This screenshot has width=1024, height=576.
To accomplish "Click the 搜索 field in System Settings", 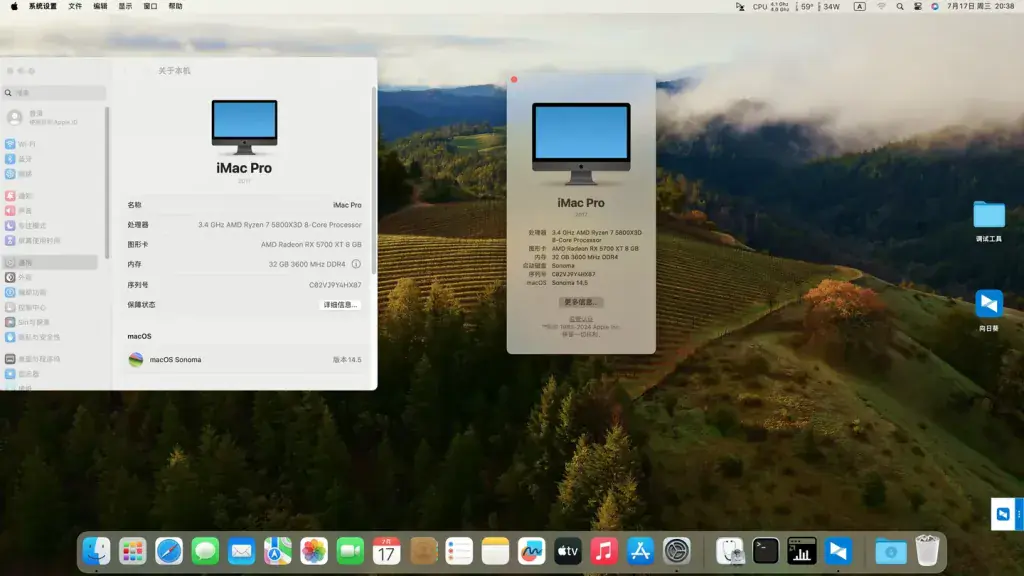I will (x=54, y=93).
